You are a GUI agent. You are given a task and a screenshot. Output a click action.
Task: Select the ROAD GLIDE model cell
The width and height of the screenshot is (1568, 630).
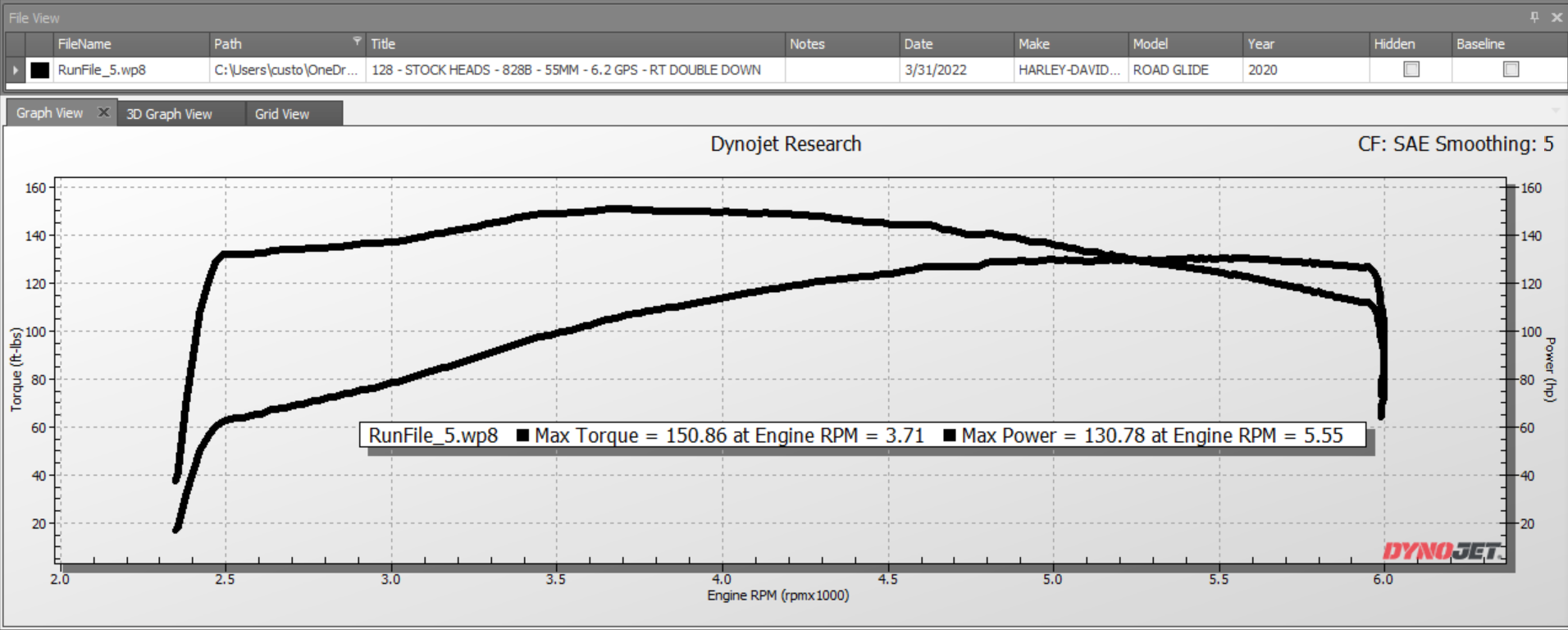[1186, 70]
